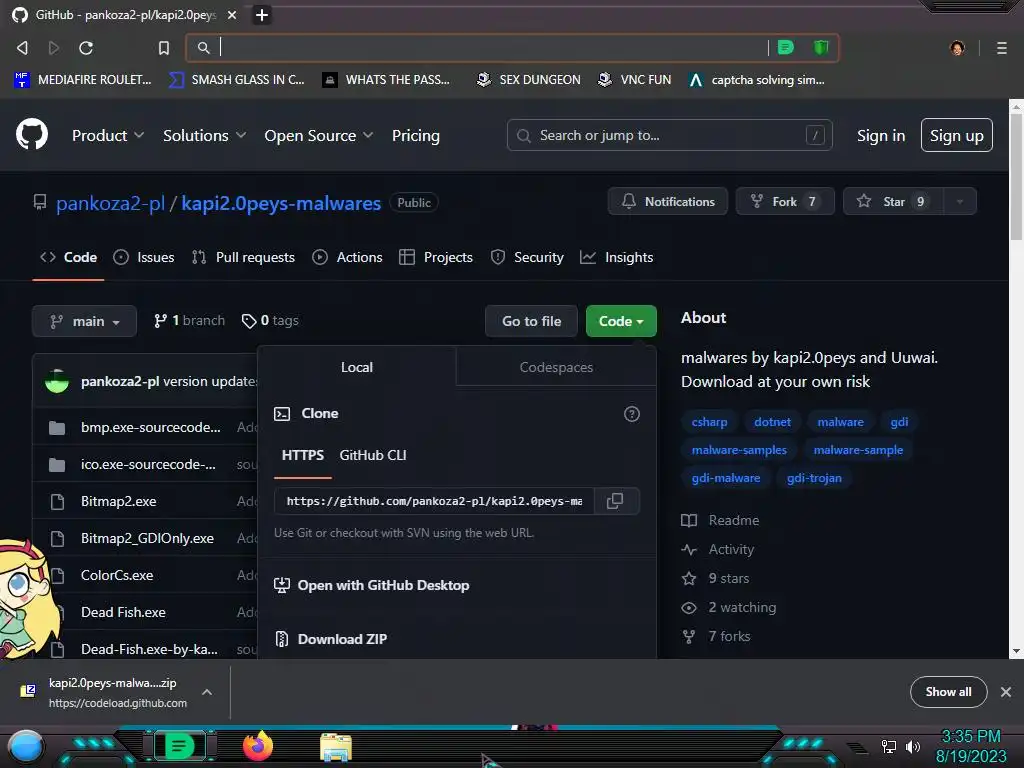
Task: Click the green shield icon in address bar
Action: [x=820, y=47]
